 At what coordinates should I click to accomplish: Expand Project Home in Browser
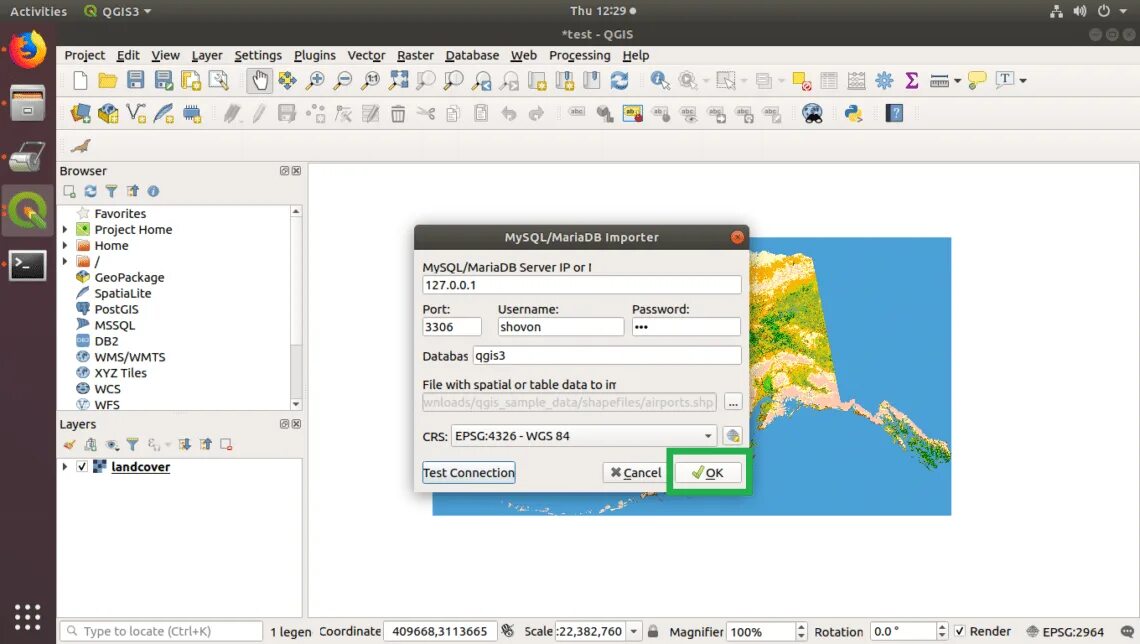coord(65,229)
